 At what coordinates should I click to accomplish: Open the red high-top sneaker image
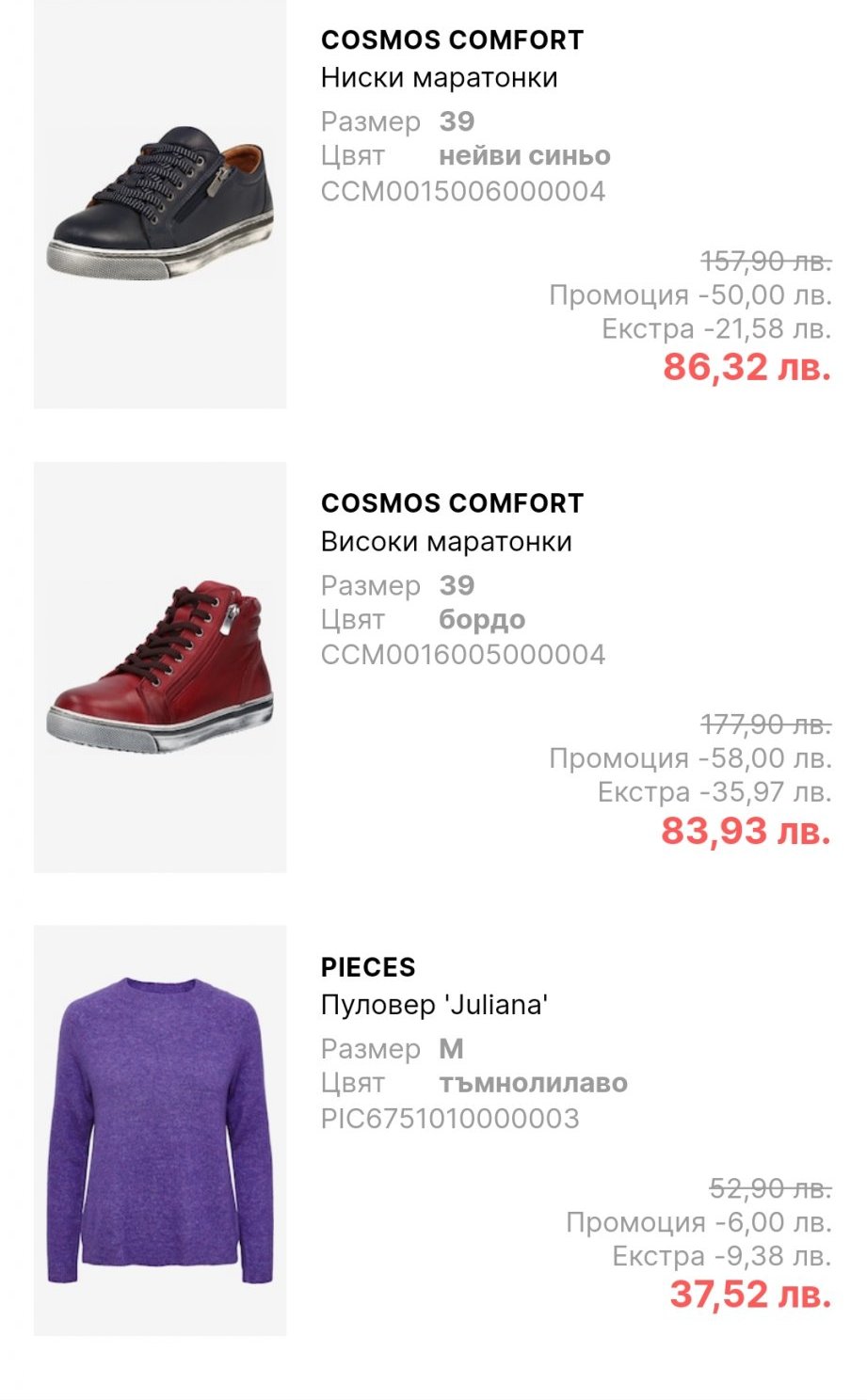(x=160, y=667)
